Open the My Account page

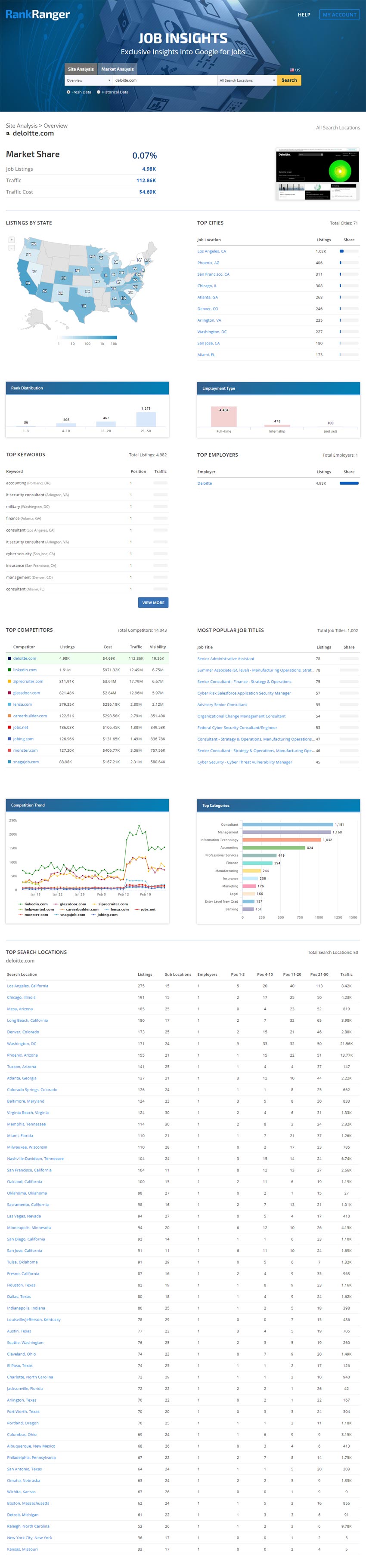tap(339, 15)
